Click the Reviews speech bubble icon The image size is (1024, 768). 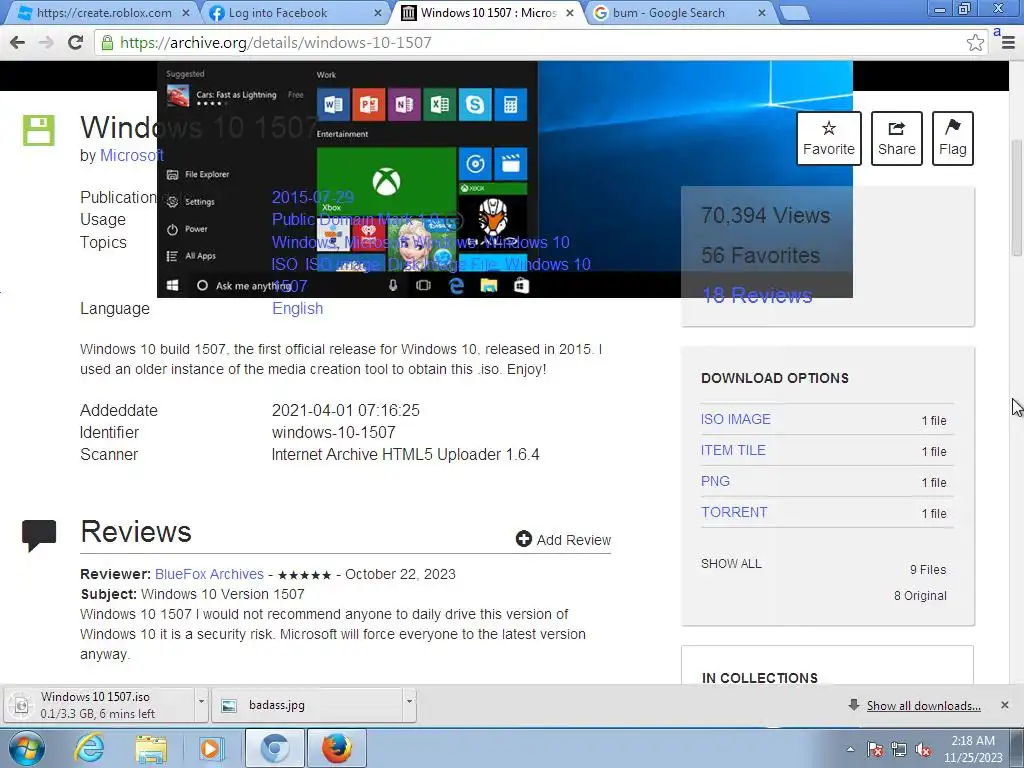click(x=39, y=536)
